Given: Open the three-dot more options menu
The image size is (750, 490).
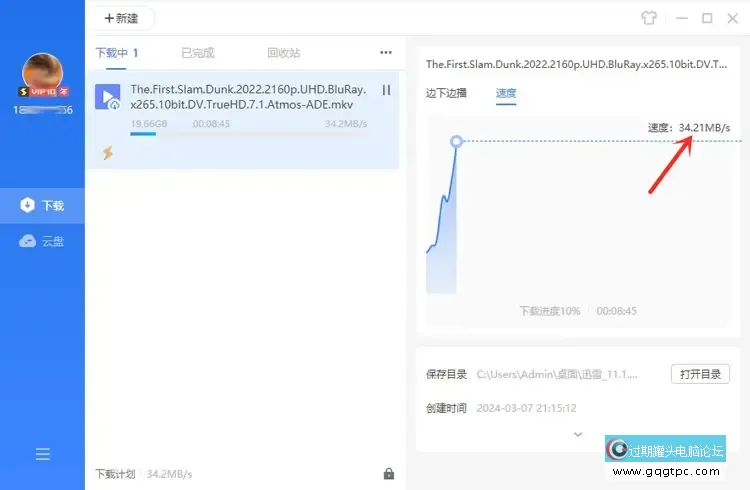Looking at the screenshot, I should [386, 52].
